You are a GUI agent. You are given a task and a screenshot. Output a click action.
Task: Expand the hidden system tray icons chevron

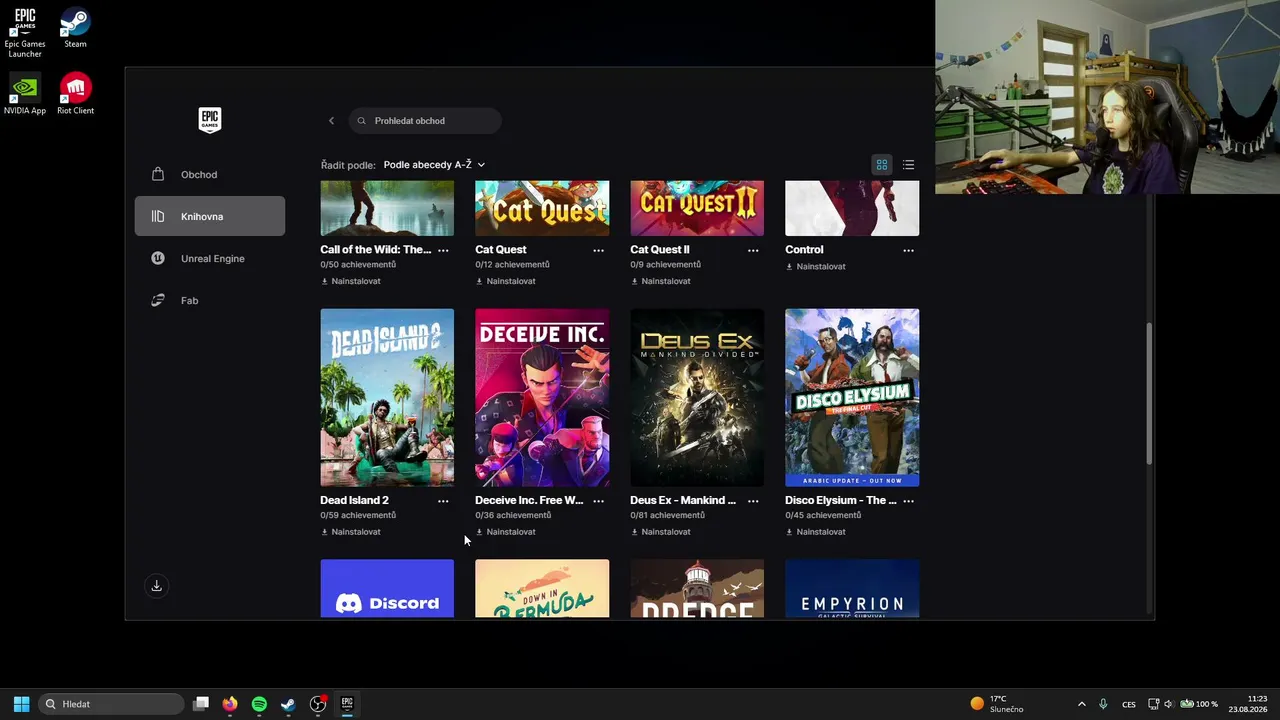pos(1081,704)
